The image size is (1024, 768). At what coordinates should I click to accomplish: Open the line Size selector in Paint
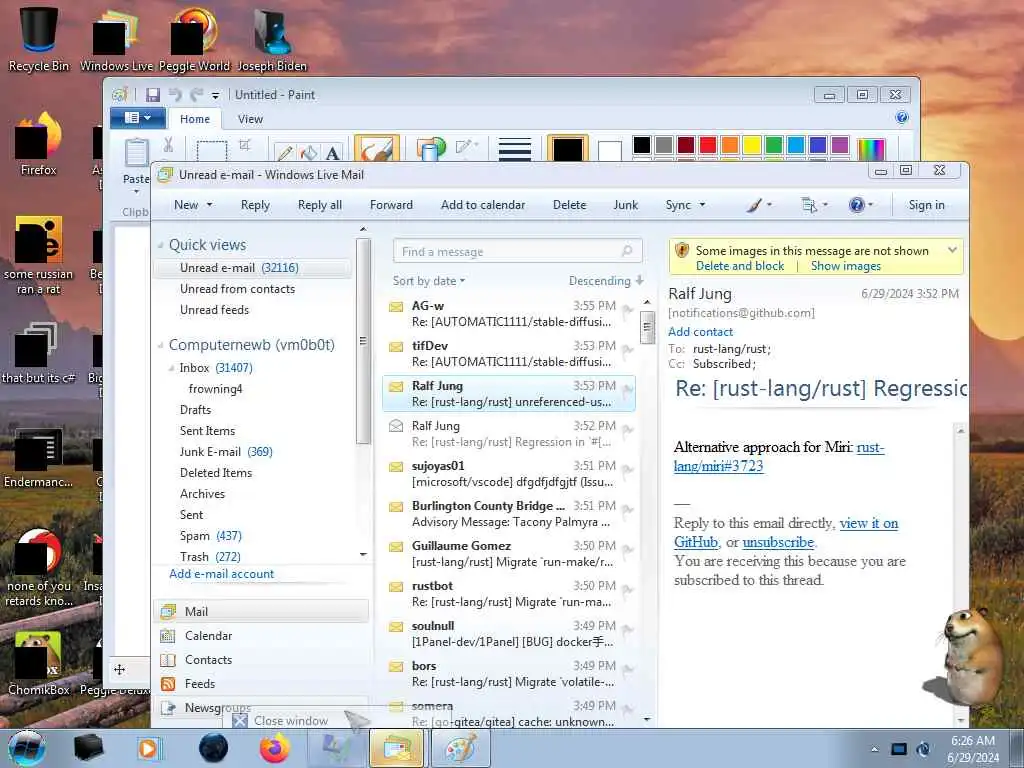click(515, 150)
